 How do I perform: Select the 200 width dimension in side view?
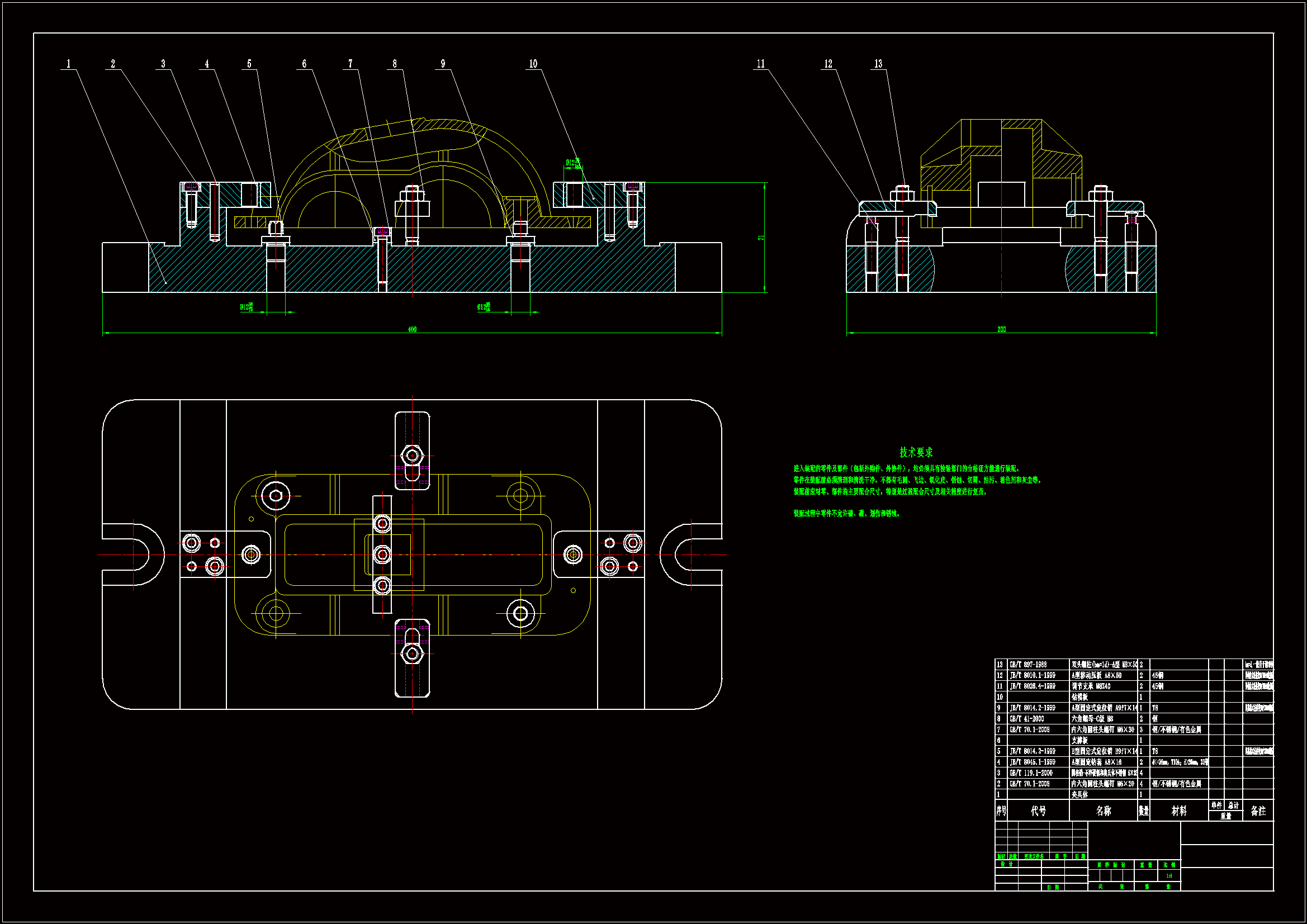[x=1001, y=330]
